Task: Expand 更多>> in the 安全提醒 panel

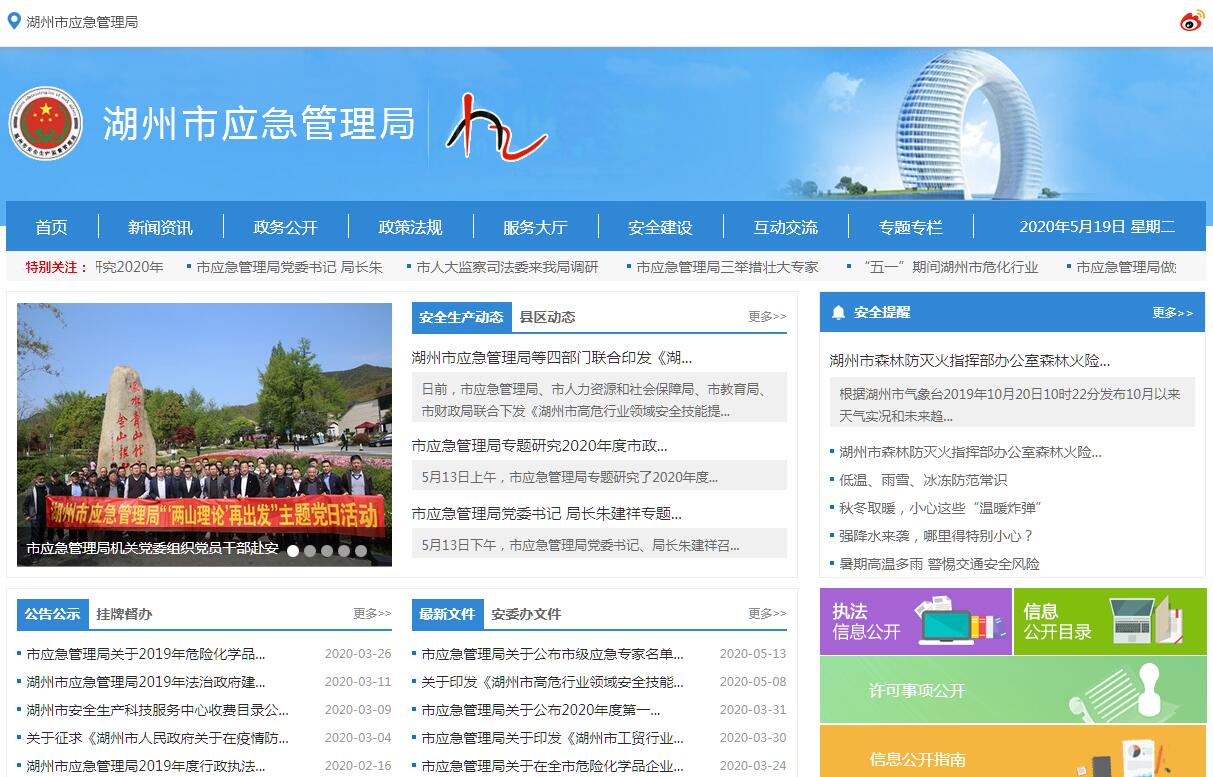Action: (x=1172, y=313)
